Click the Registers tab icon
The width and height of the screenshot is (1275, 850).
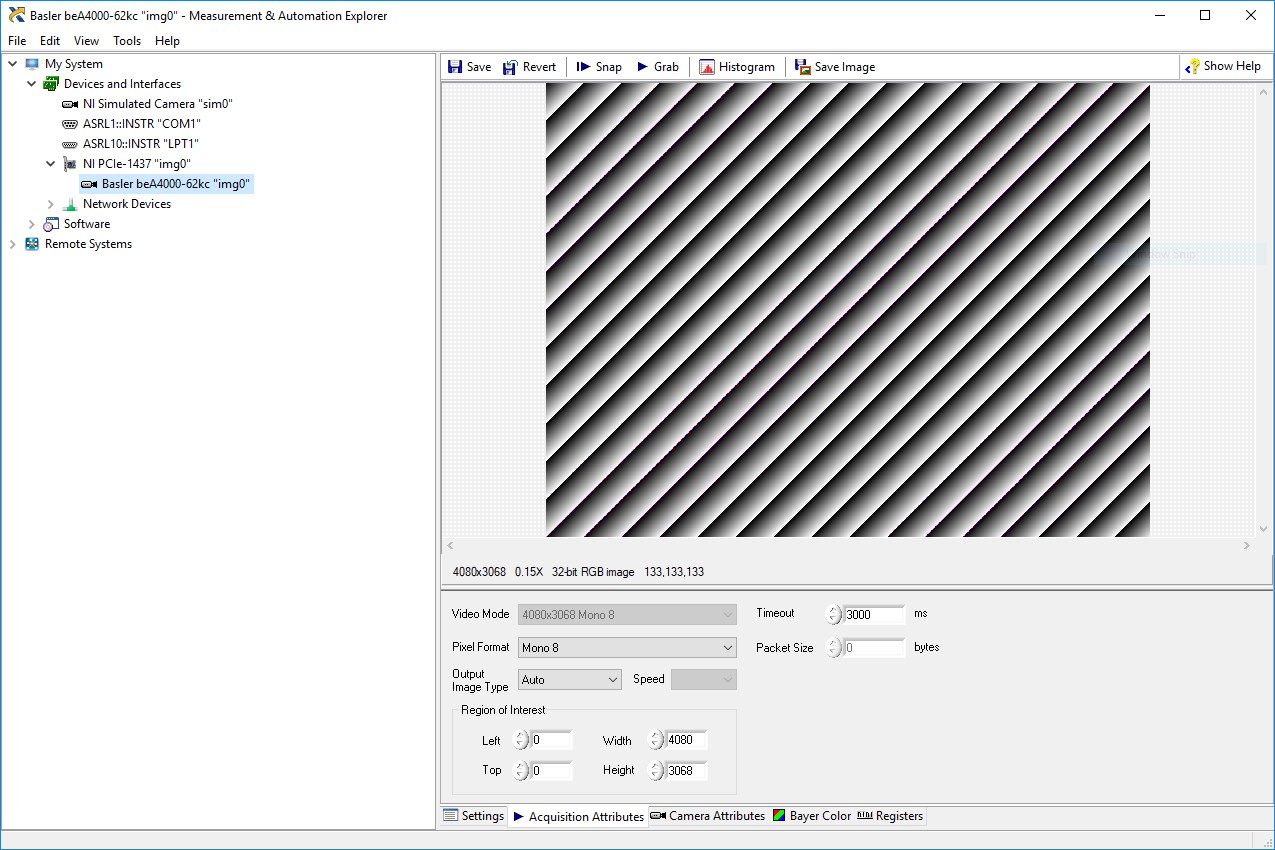pyautogui.click(x=865, y=816)
